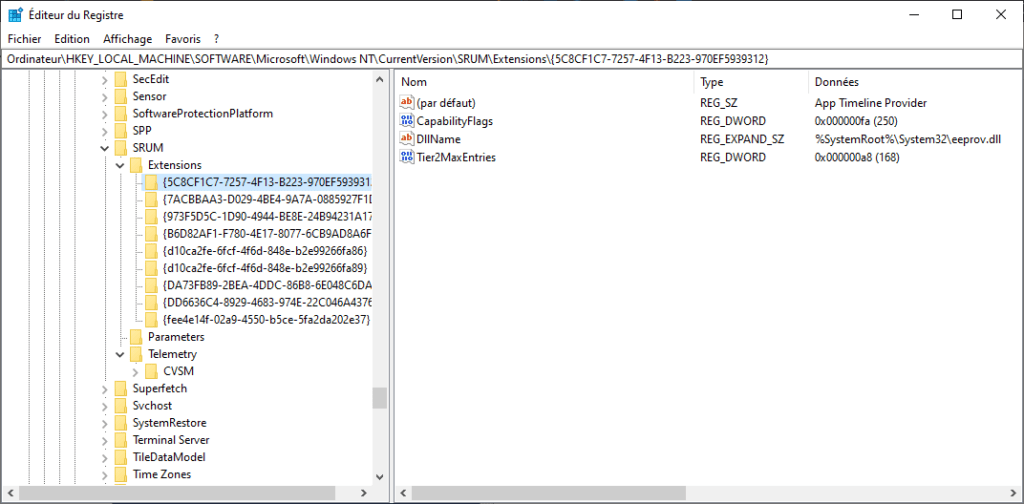The width and height of the screenshot is (1024, 504).
Task: Click the (par défaut) string value icon
Action: tap(407, 103)
